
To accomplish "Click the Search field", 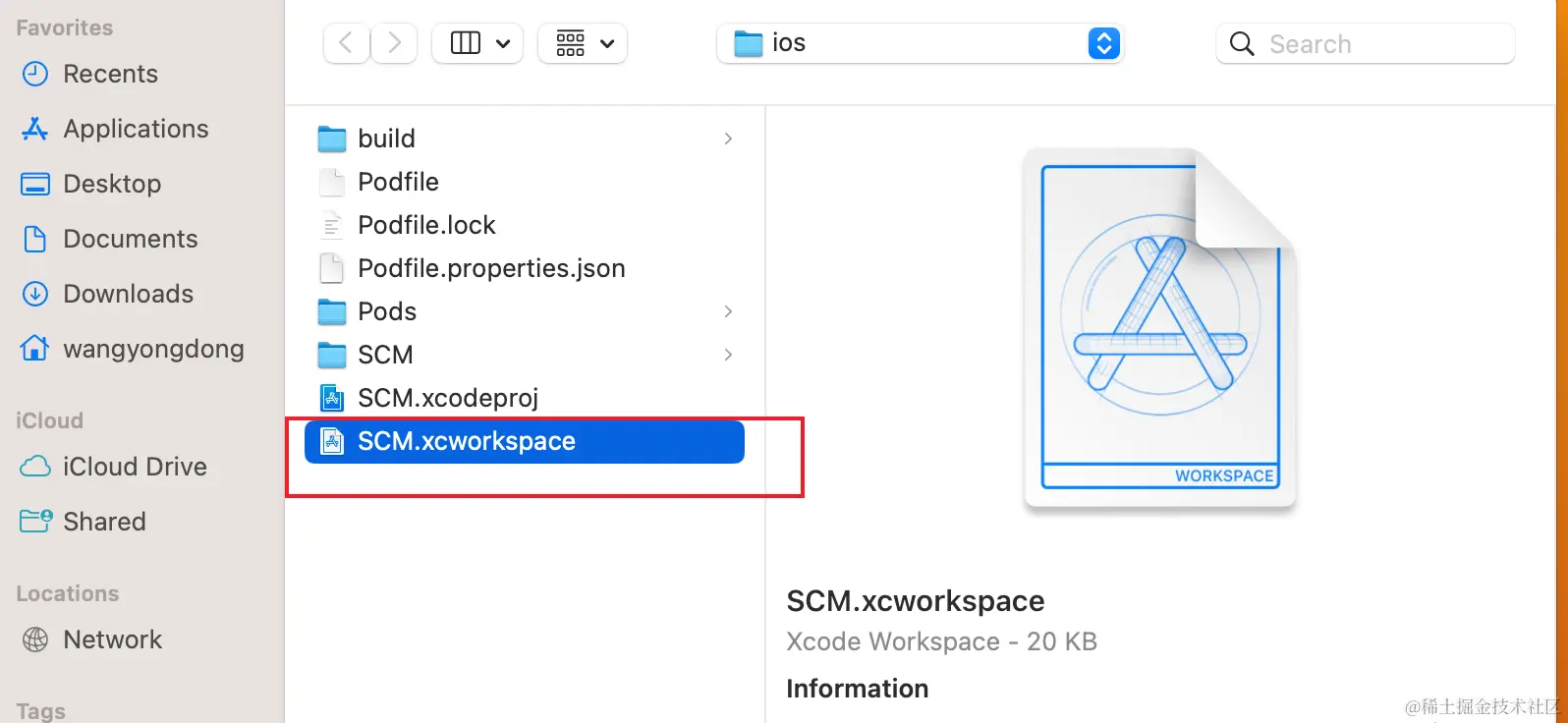I will tap(1366, 43).
